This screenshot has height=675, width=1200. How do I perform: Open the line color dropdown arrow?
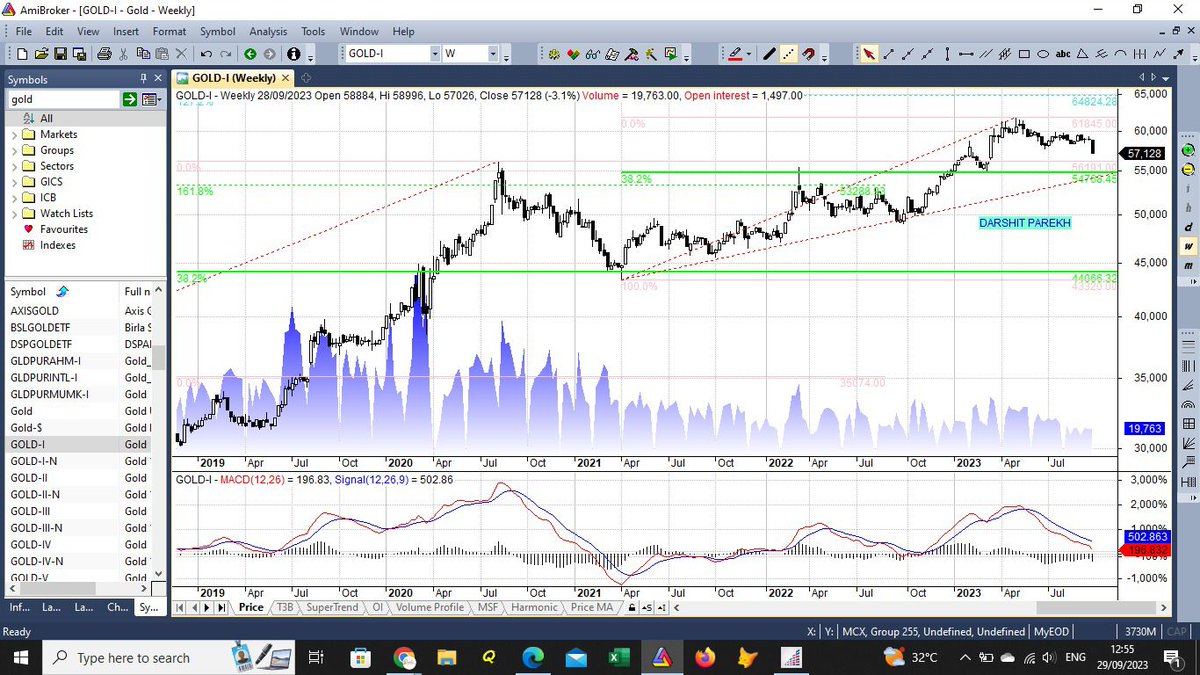[748, 54]
